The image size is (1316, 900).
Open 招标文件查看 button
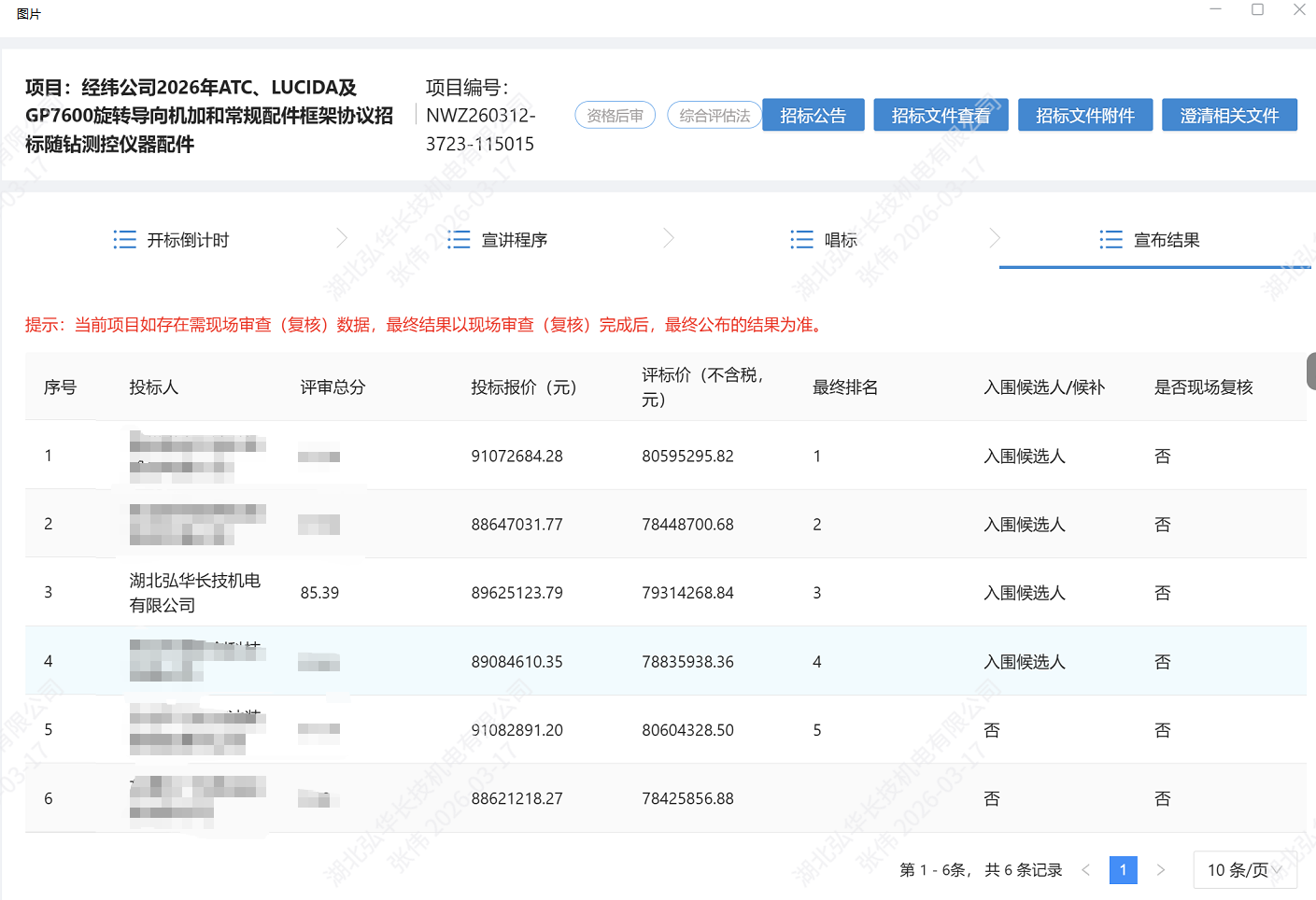[x=941, y=116]
